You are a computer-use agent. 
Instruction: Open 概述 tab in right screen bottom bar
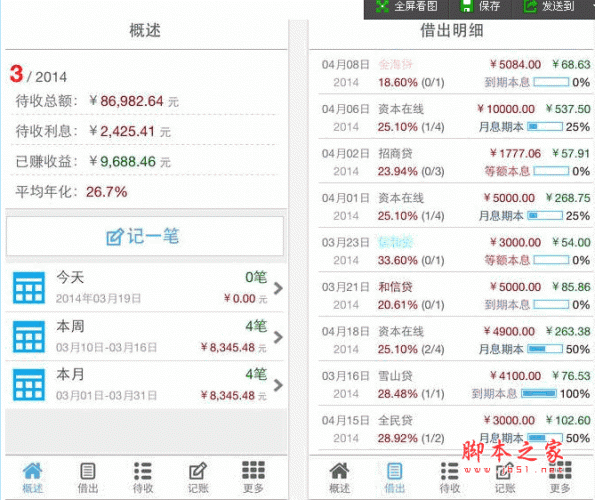(339, 478)
